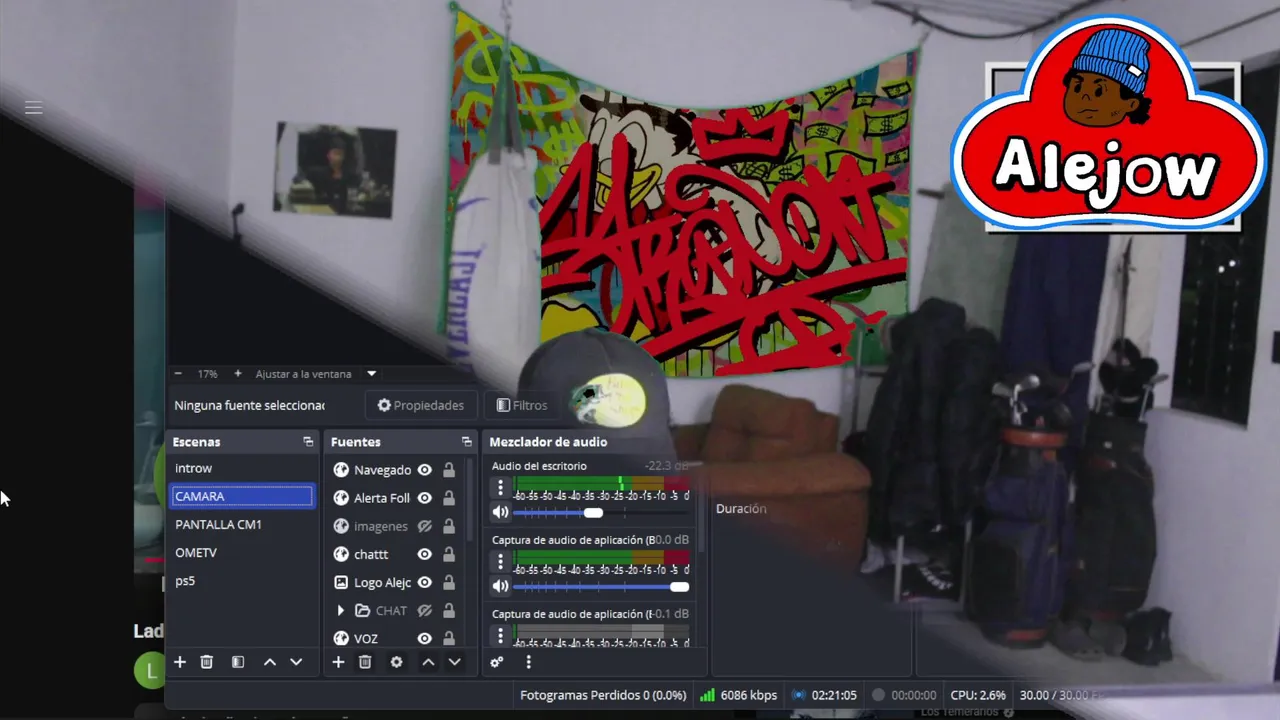Zoom out preview with minus icon

(x=178, y=373)
